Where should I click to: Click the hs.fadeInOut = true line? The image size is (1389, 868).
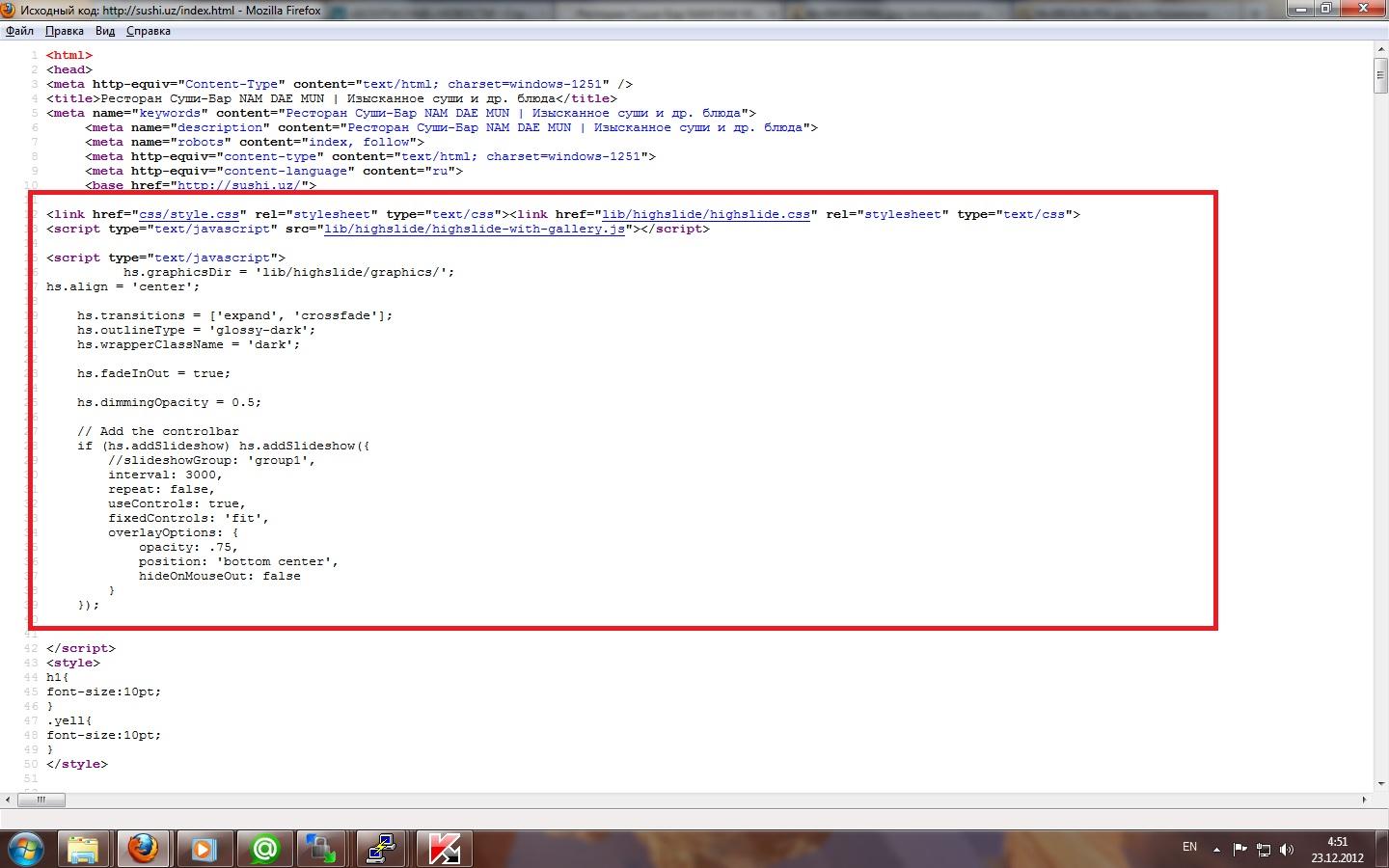[x=154, y=373]
